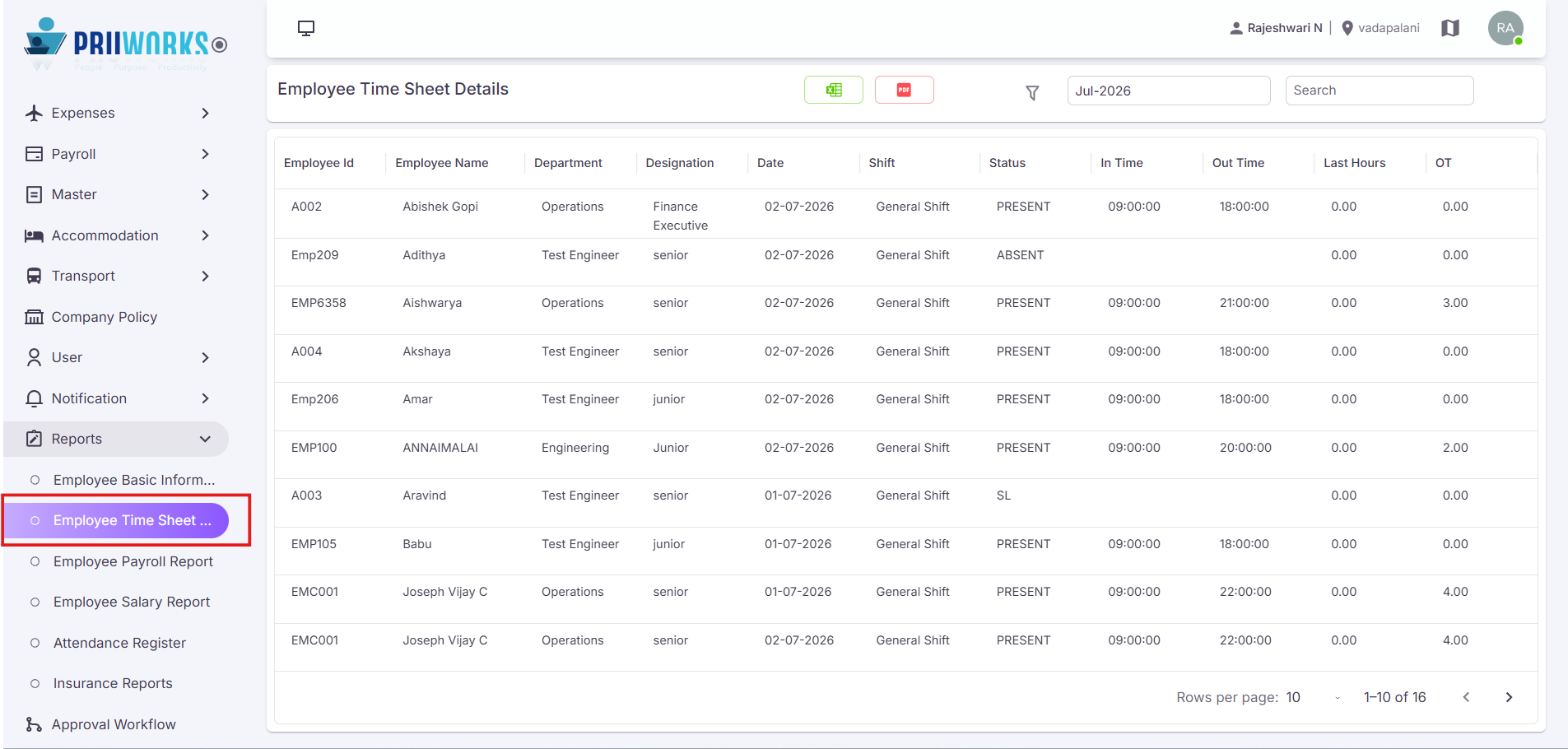This screenshot has width=1568, height=749.
Task: Sort by OT column header
Action: 1443,163
